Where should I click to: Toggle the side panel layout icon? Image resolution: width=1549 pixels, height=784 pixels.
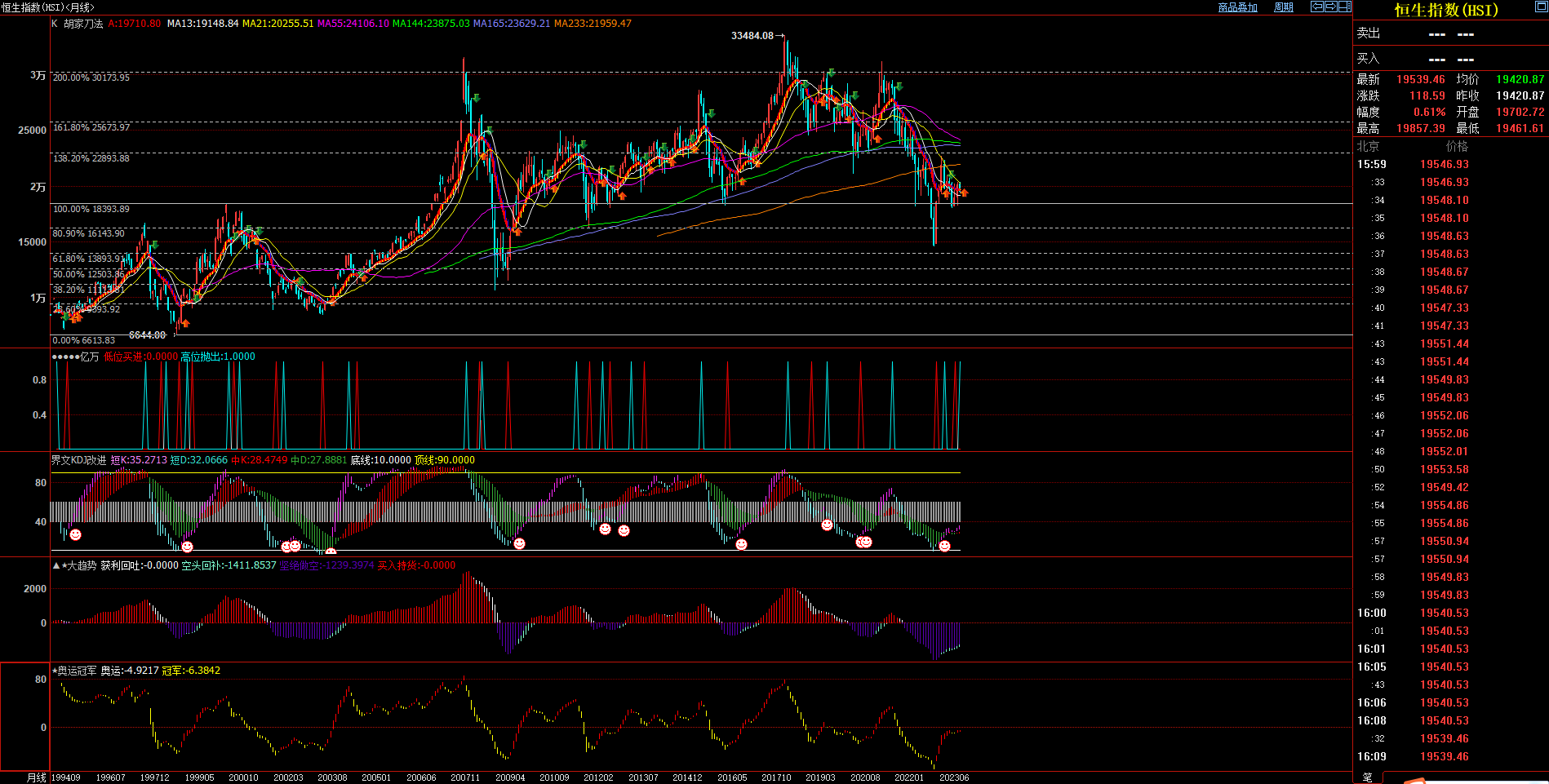pos(1344,7)
